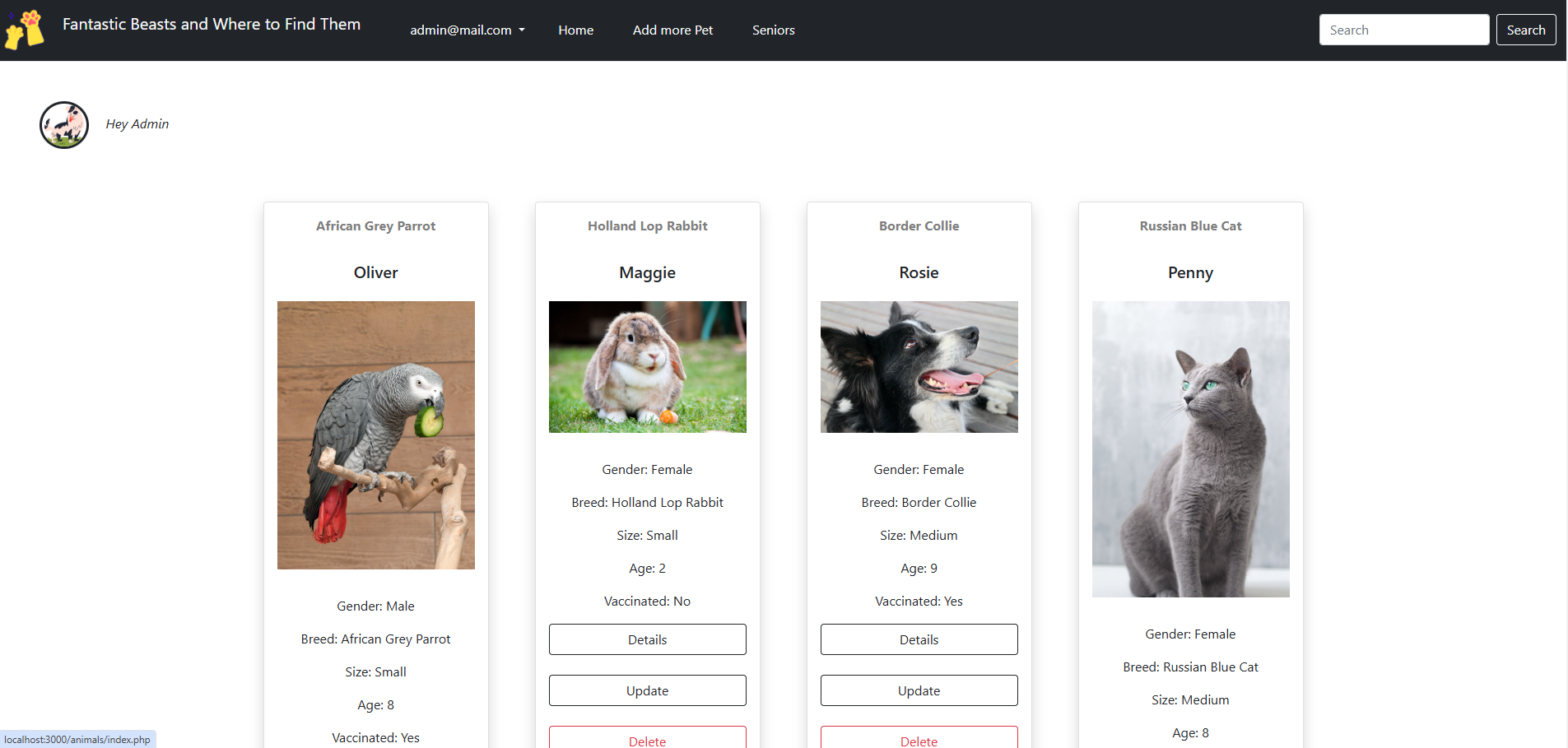This screenshot has width=1568, height=748.
Task: Open Penny the Russian Blue photo
Action: [x=1191, y=449]
